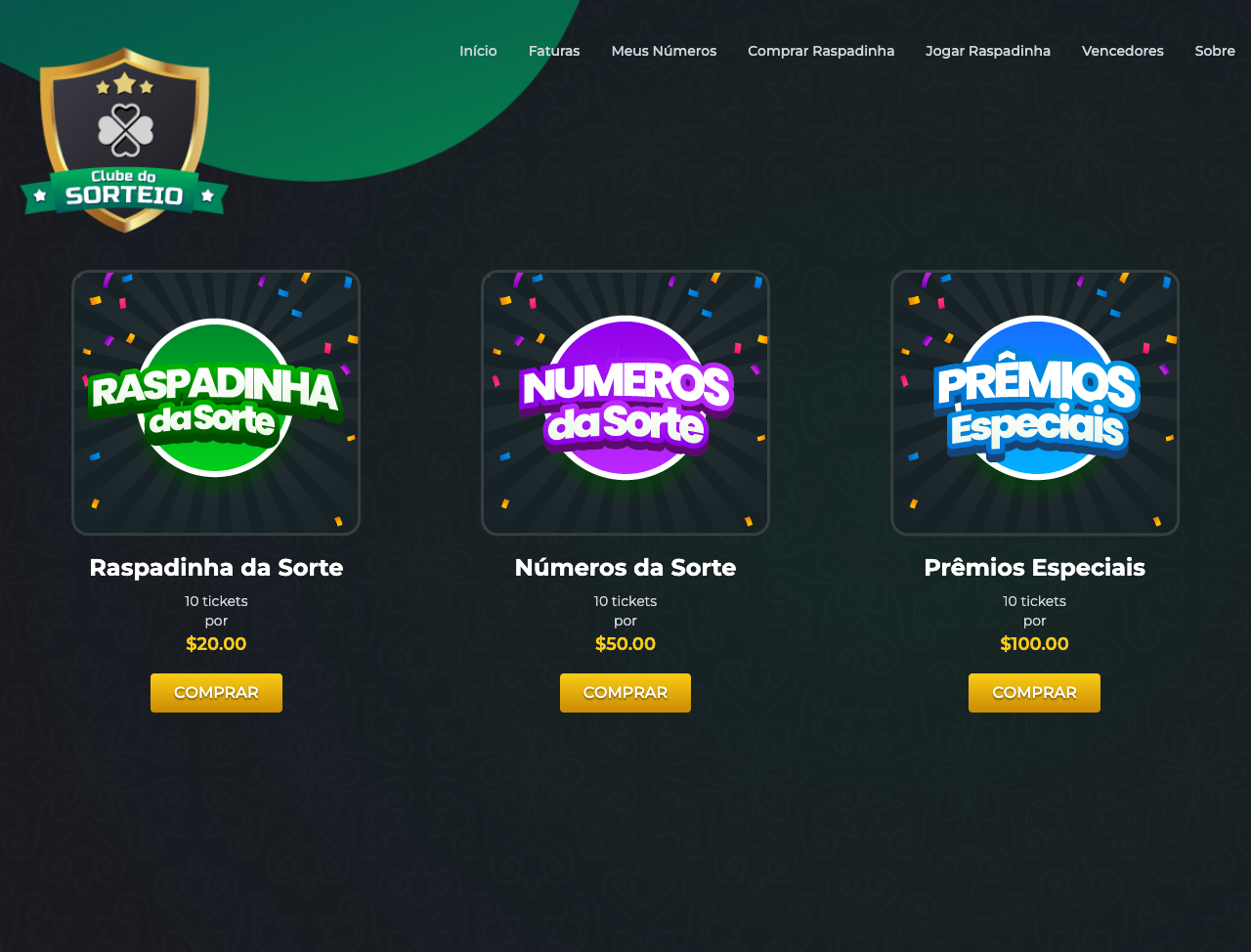Open the Raspadinha da Sorte product image
The image size is (1251, 952).
pyautogui.click(x=216, y=403)
